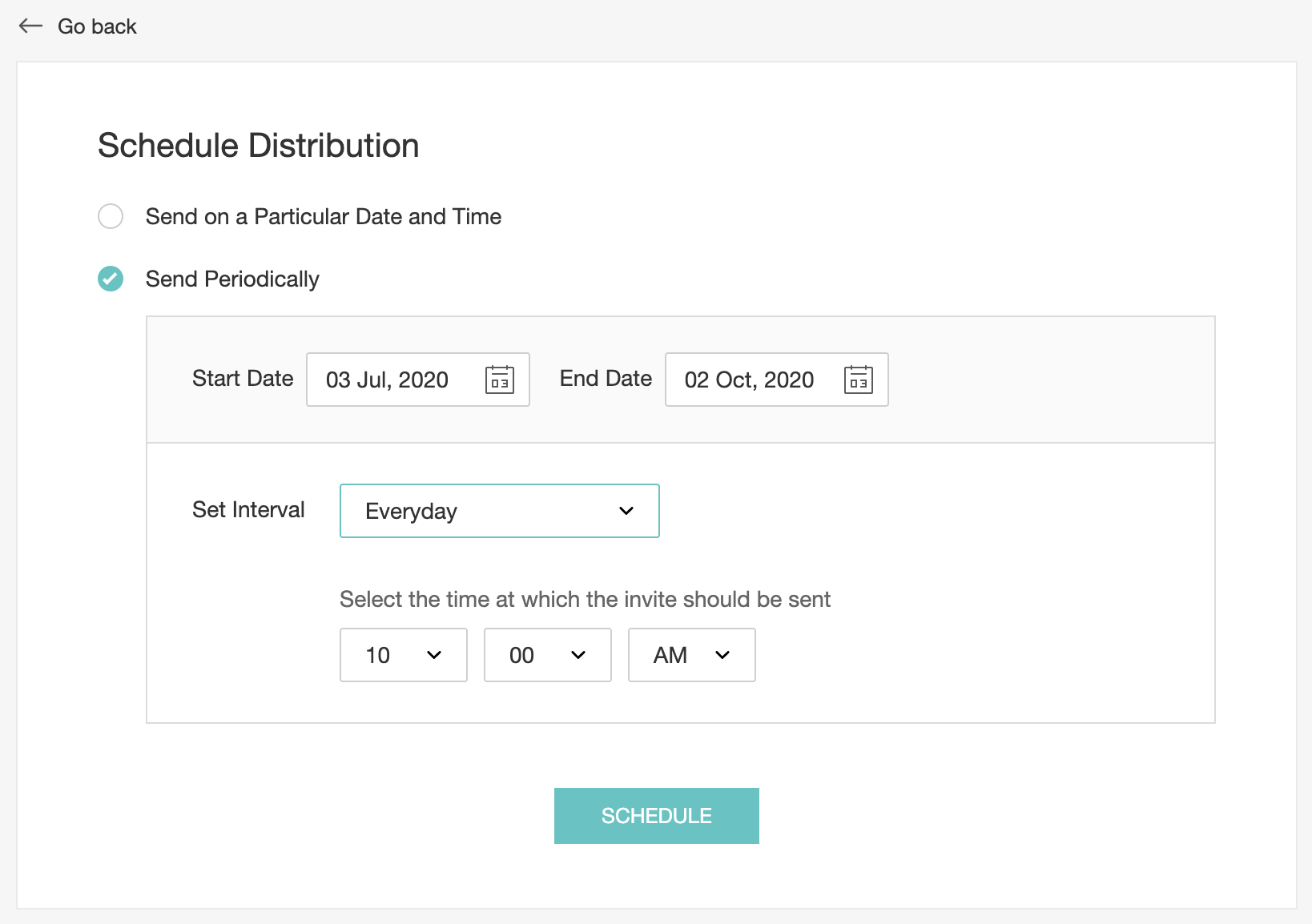This screenshot has height=924, width=1312.
Task: Click the End Date calendar icon
Action: (858, 380)
